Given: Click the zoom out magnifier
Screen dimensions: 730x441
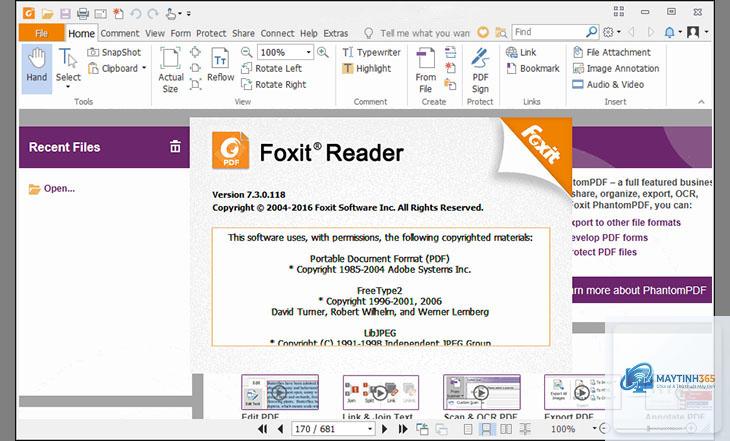Looking at the screenshot, I should pyautogui.click(x=246, y=52).
